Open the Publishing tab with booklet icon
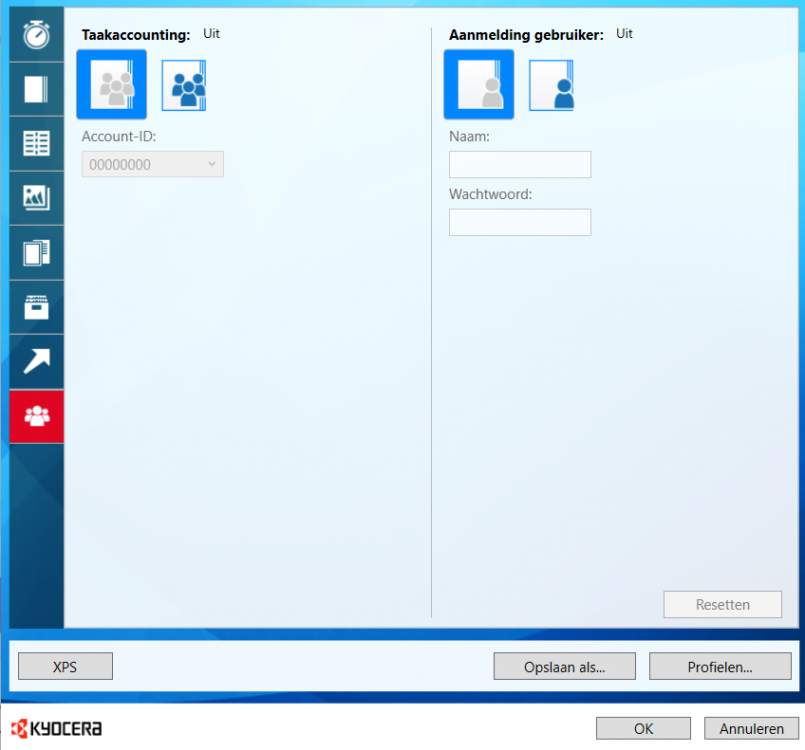This screenshot has height=750, width=805. point(36,252)
